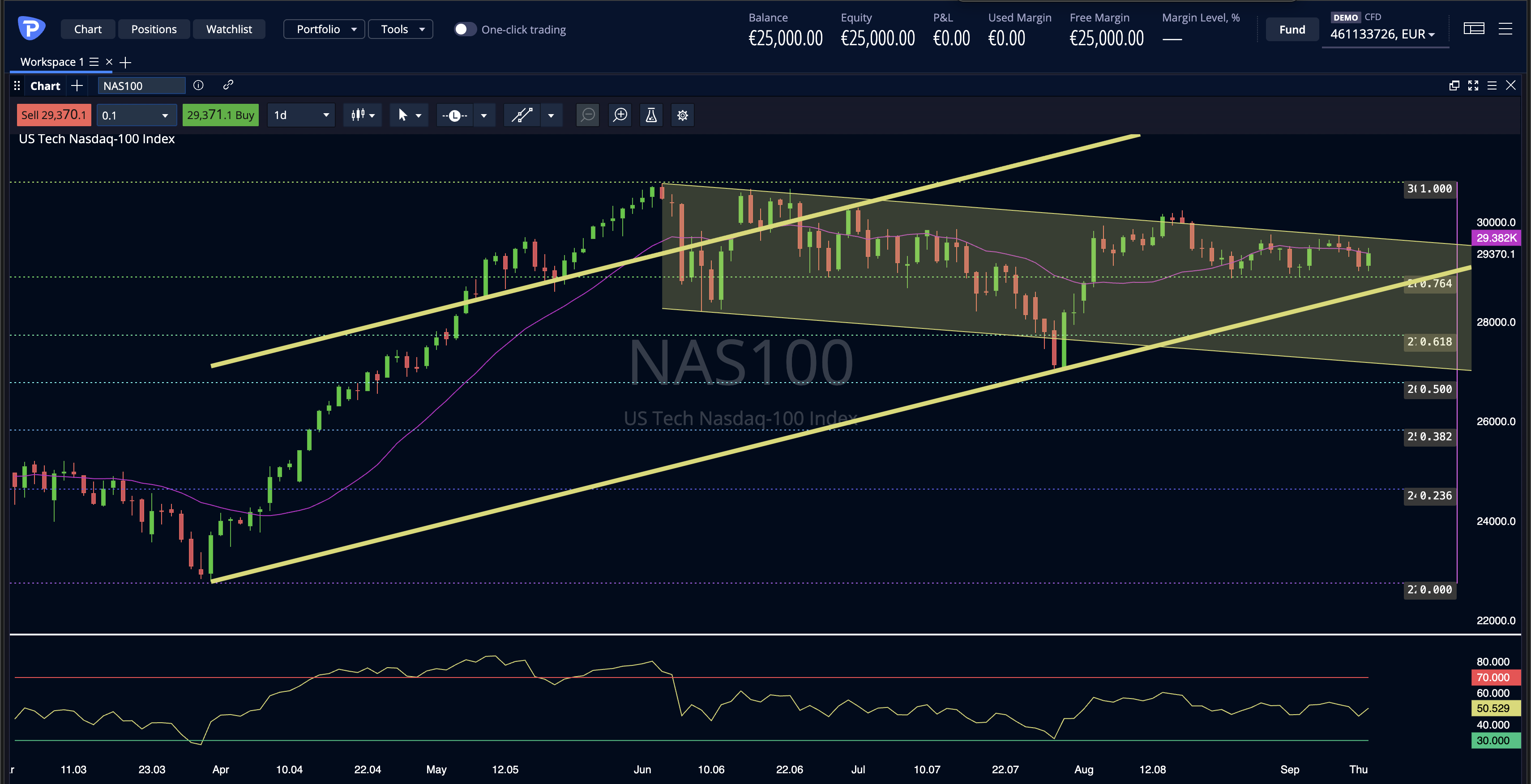
Task: Click the zoom out magnifier
Action: click(x=588, y=115)
